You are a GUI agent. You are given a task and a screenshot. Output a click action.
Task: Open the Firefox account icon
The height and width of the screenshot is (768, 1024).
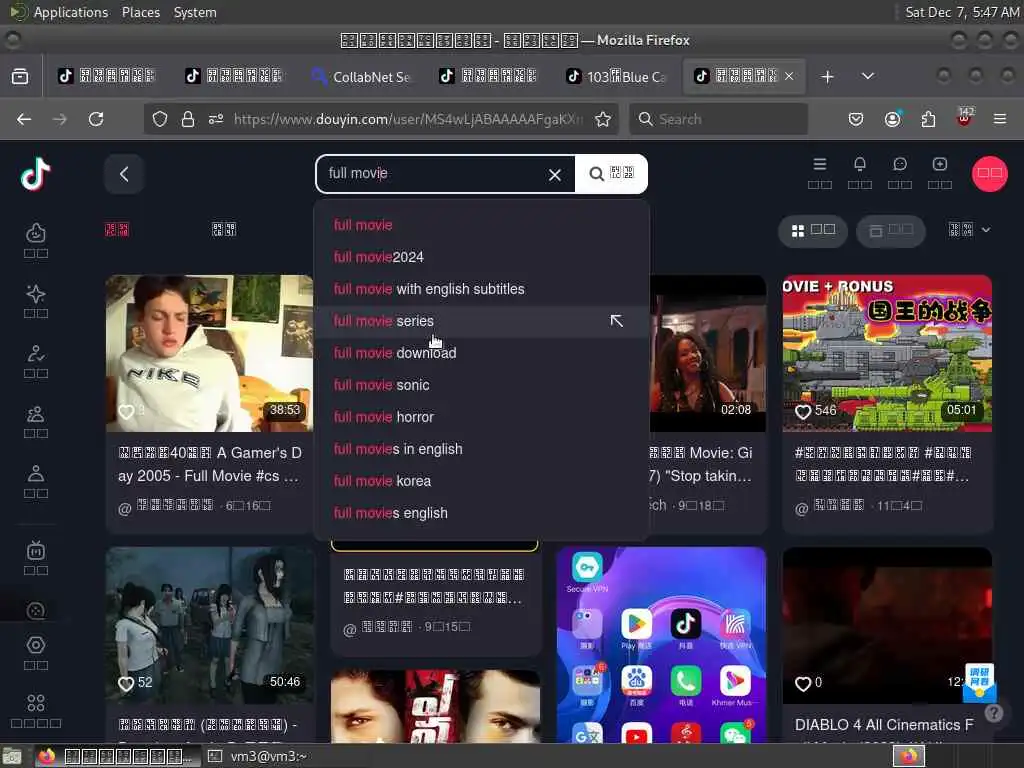(x=892, y=119)
